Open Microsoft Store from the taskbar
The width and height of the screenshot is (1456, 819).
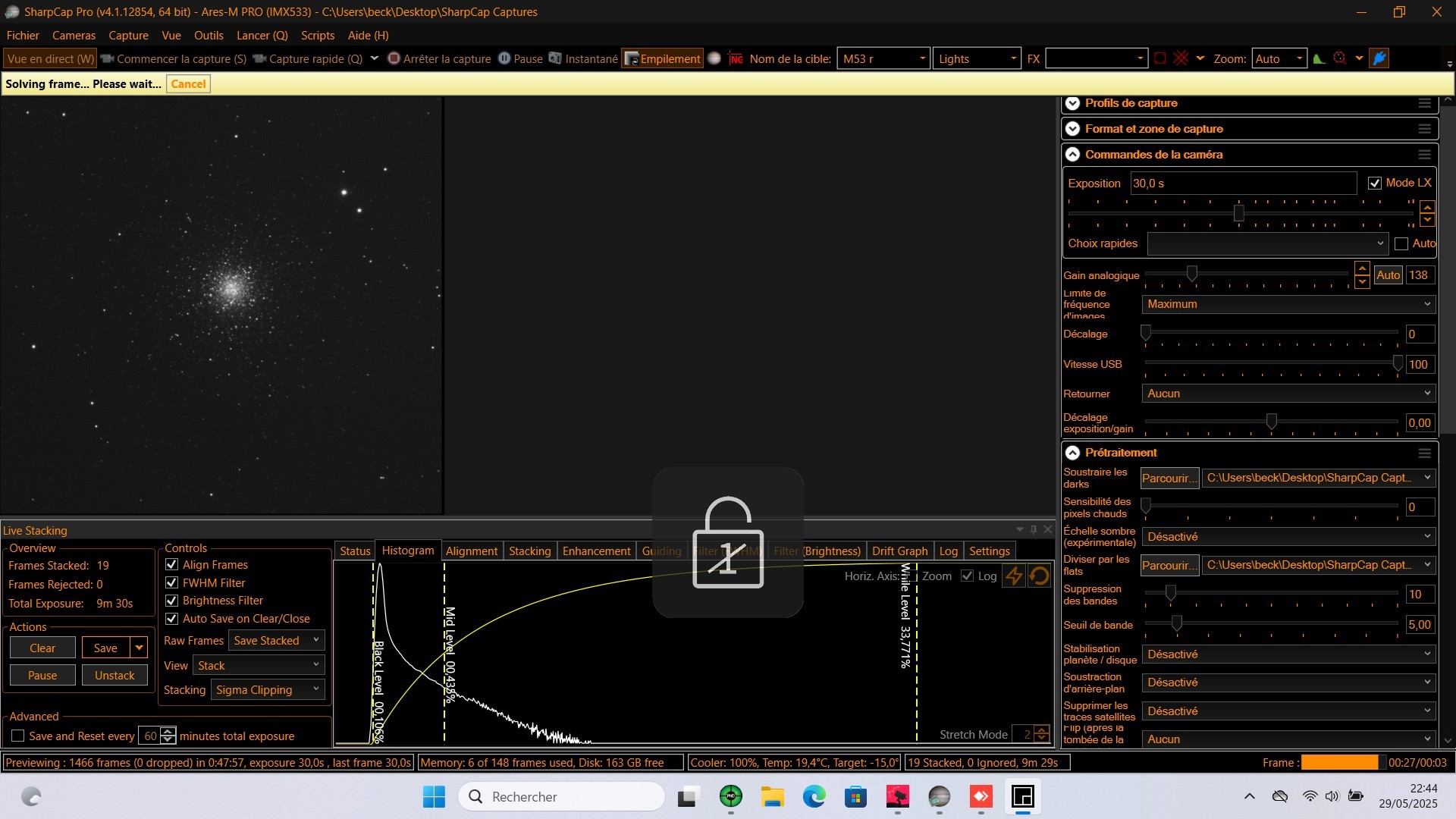pyautogui.click(x=856, y=796)
